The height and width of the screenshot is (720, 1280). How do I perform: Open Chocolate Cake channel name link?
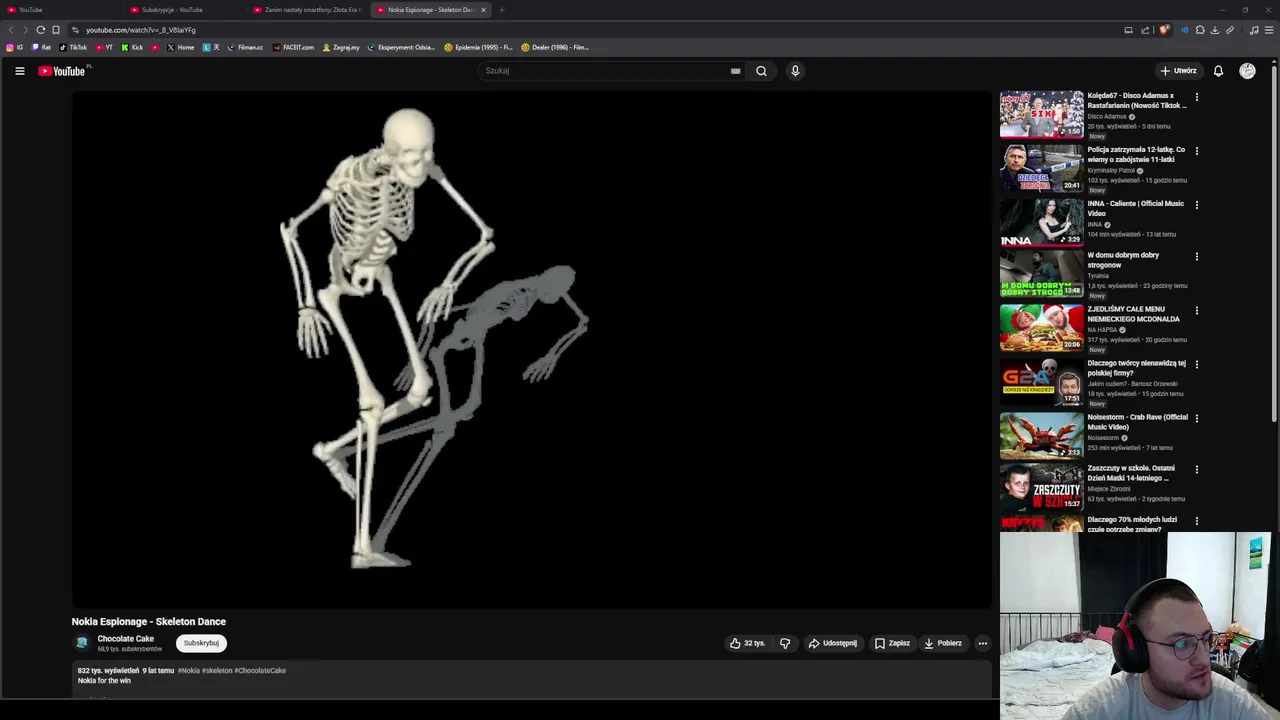tap(126, 639)
